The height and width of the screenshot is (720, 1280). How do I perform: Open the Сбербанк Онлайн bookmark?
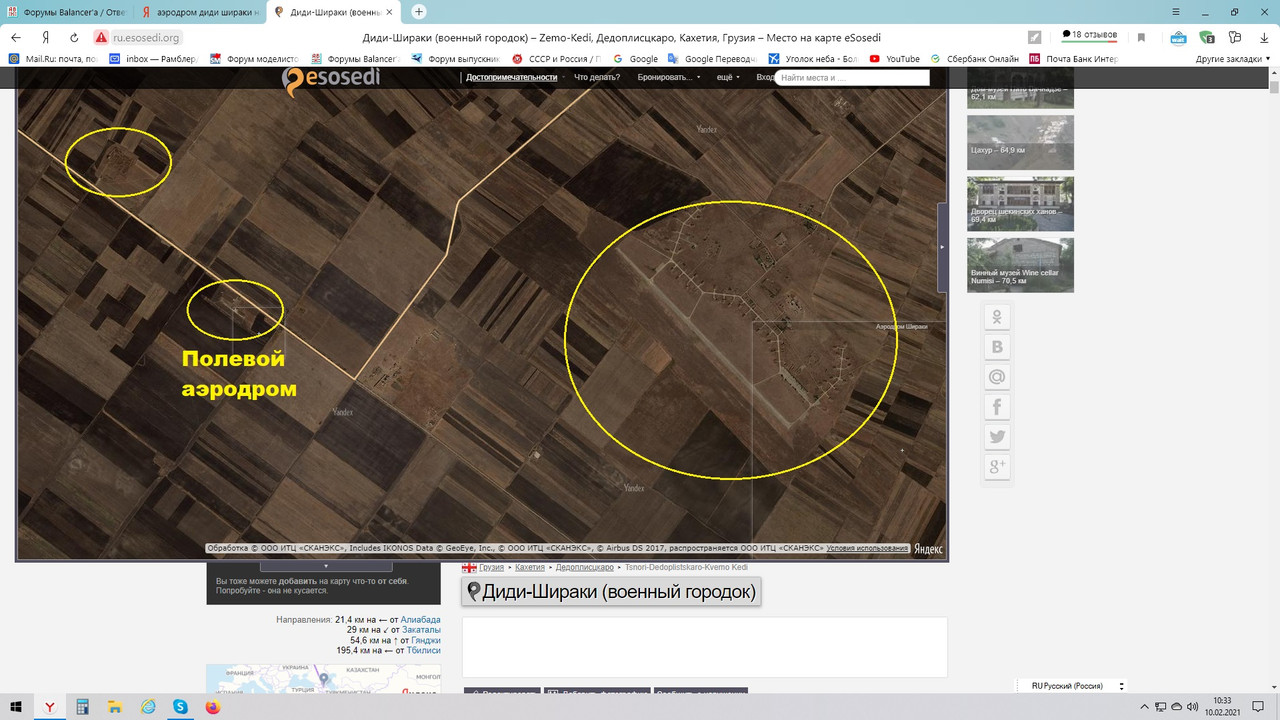pyautogui.click(x=974, y=59)
